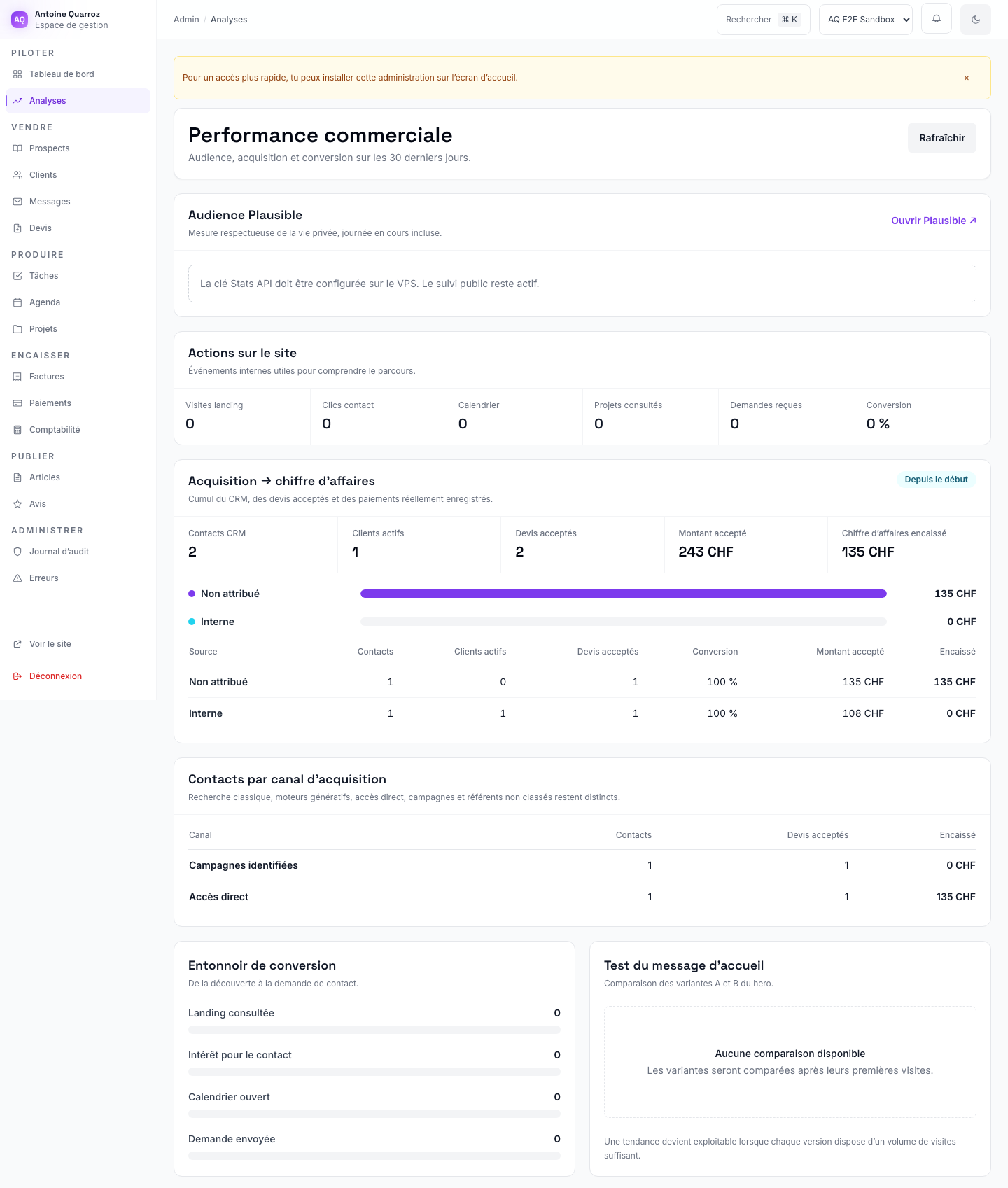This screenshot has width=1008, height=1188.
Task: Open the Agenda menu entry
Action: pos(78,302)
